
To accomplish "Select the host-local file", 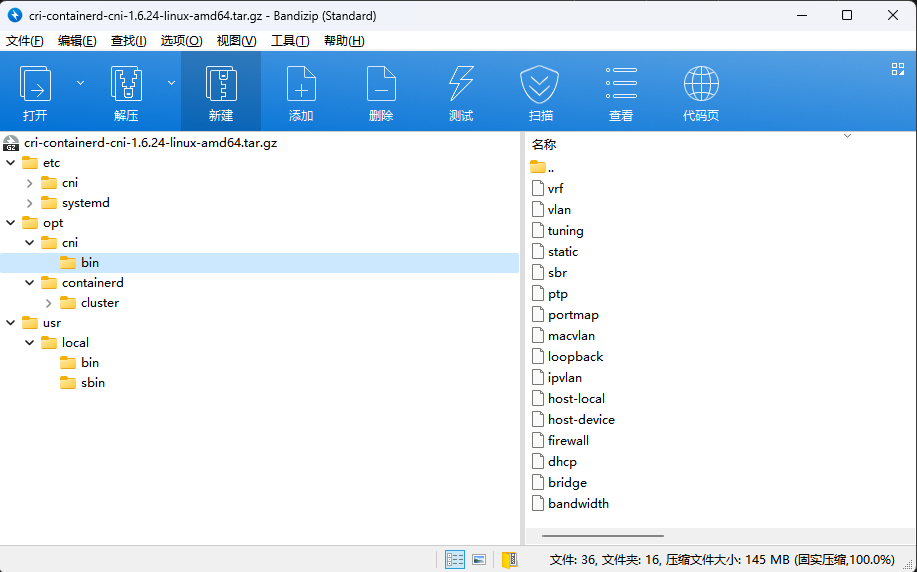I will point(568,399).
